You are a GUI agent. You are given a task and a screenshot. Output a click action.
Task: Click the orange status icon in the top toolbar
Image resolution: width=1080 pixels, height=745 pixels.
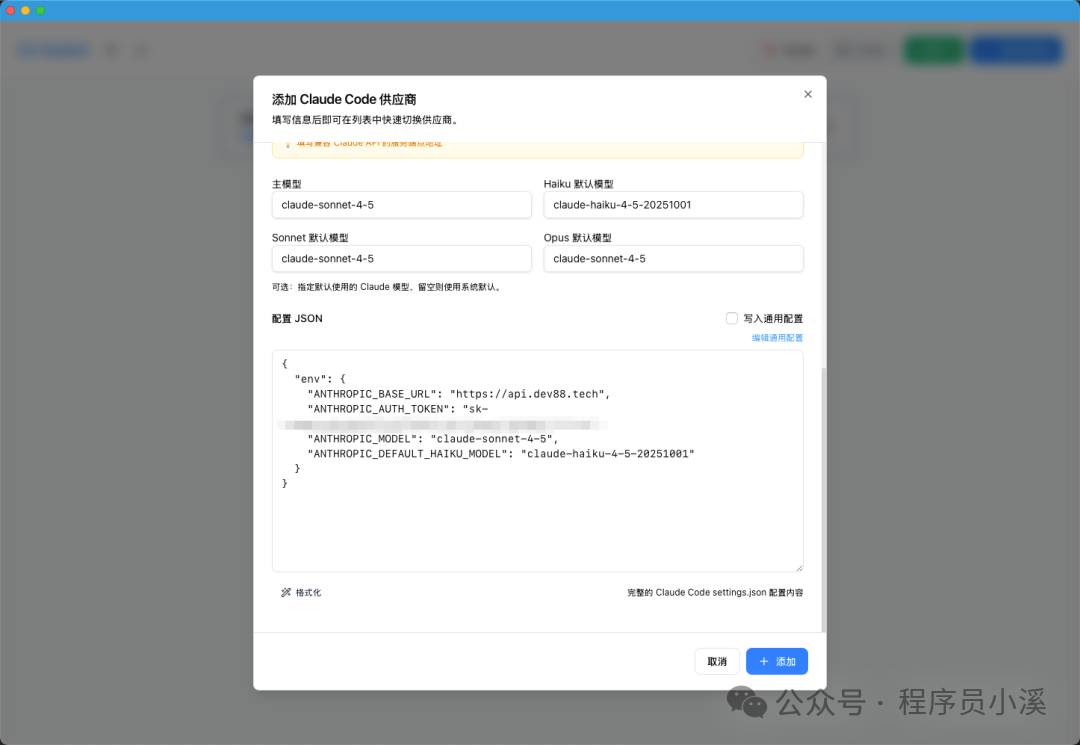[x=768, y=49]
